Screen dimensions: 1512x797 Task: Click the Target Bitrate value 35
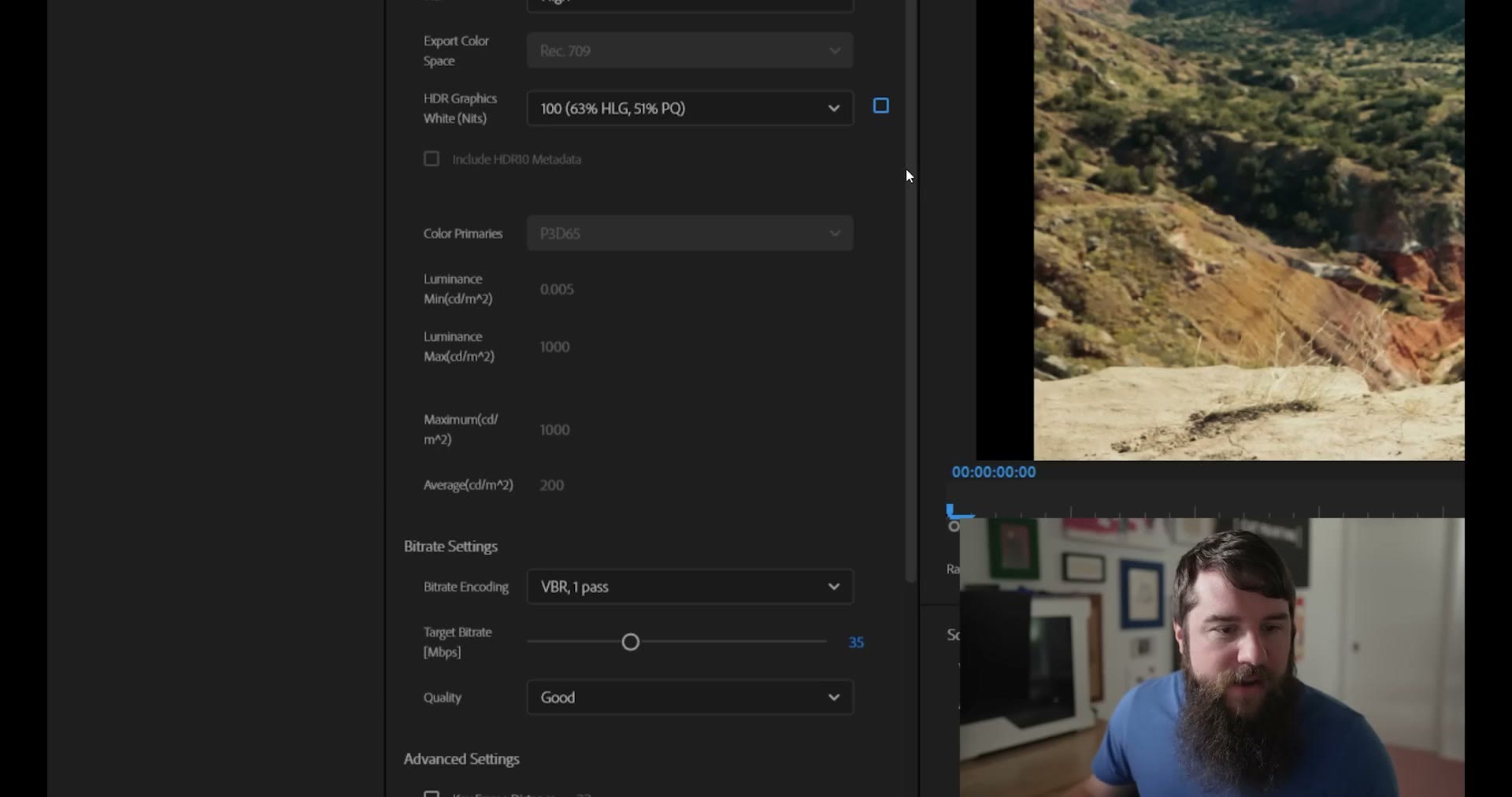point(856,643)
